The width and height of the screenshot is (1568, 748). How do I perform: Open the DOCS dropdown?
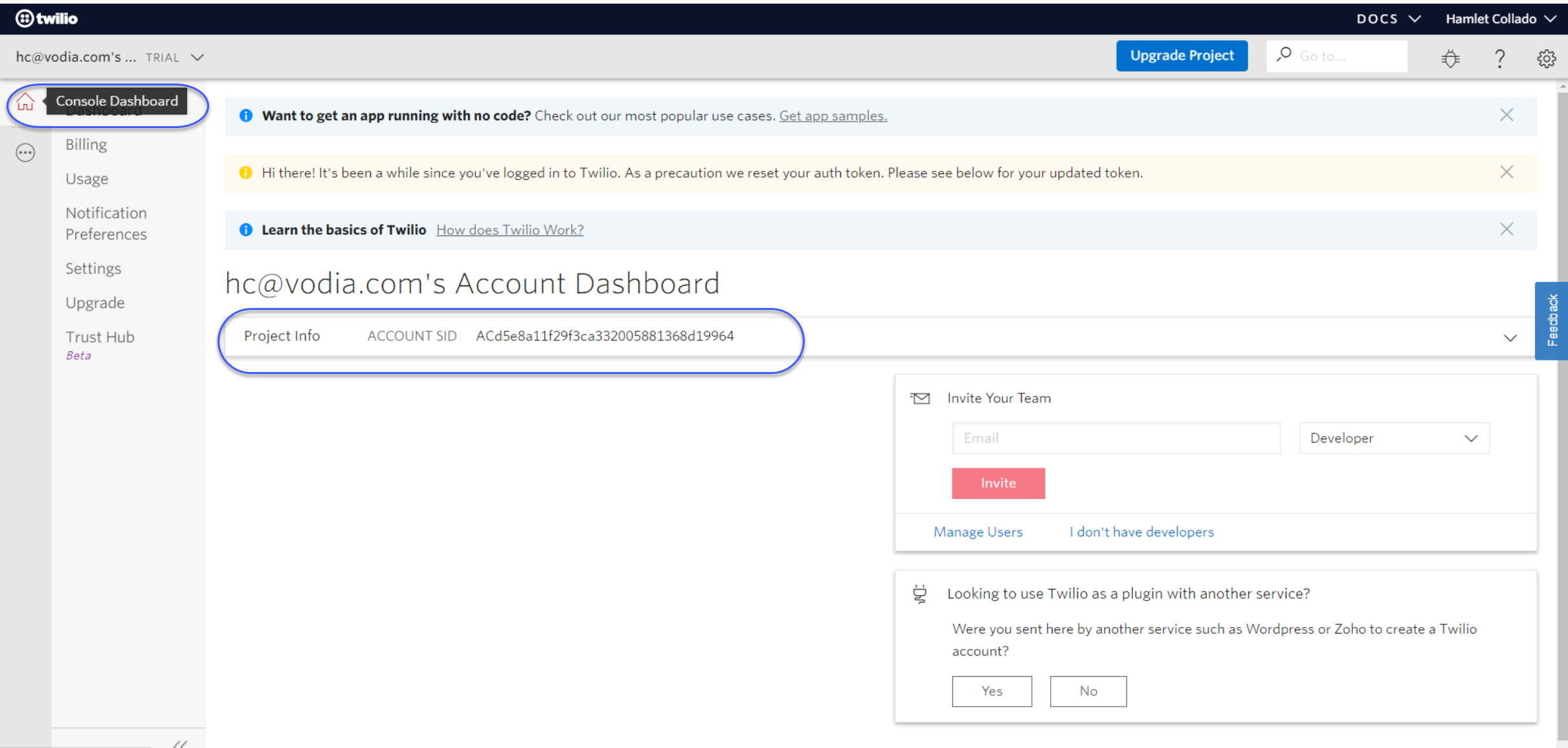pos(1389,19)
